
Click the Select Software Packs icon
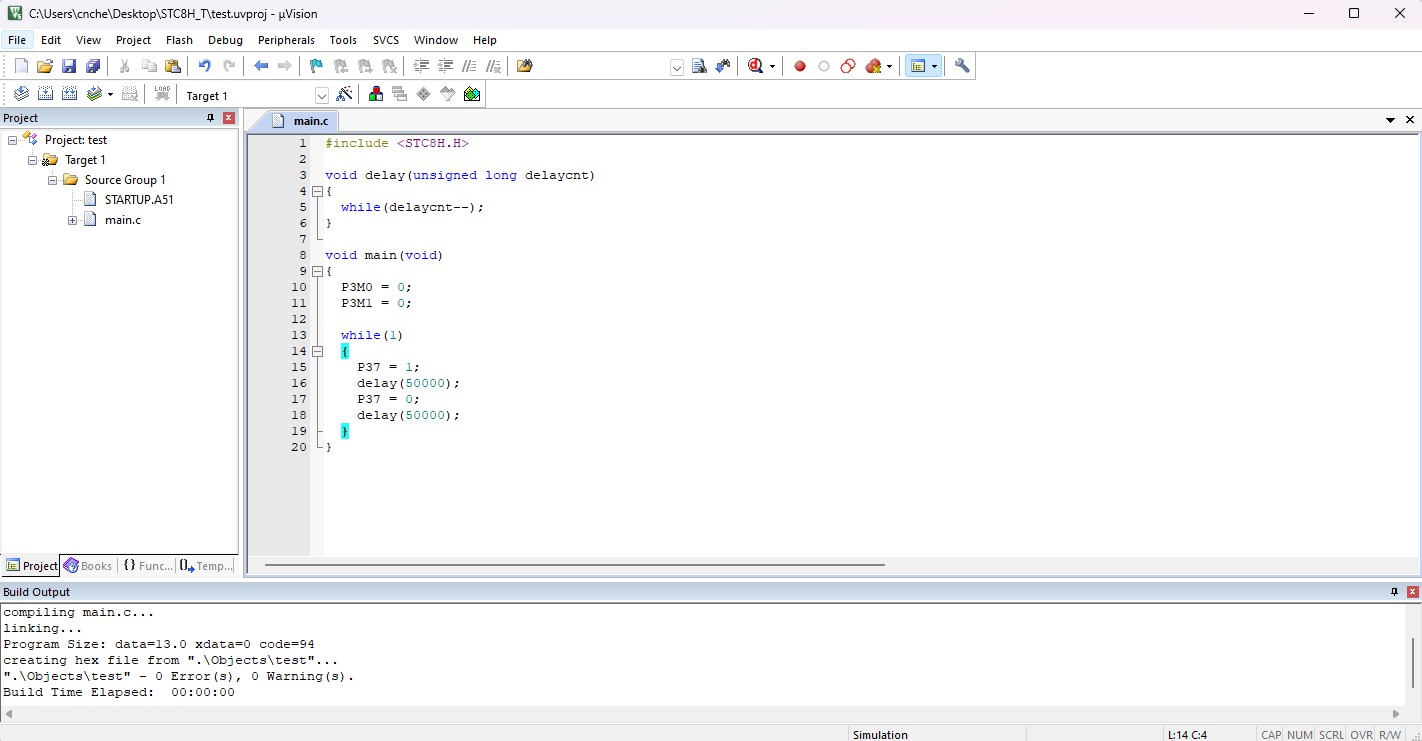point(448,94)
